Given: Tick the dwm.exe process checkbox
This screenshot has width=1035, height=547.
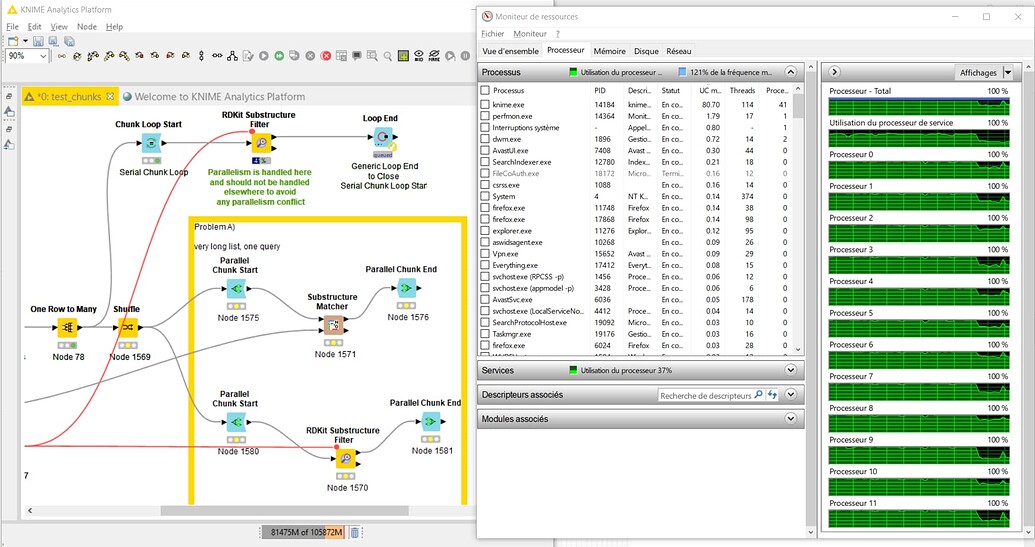Looking at the screenshot, I should coord(485,139).
